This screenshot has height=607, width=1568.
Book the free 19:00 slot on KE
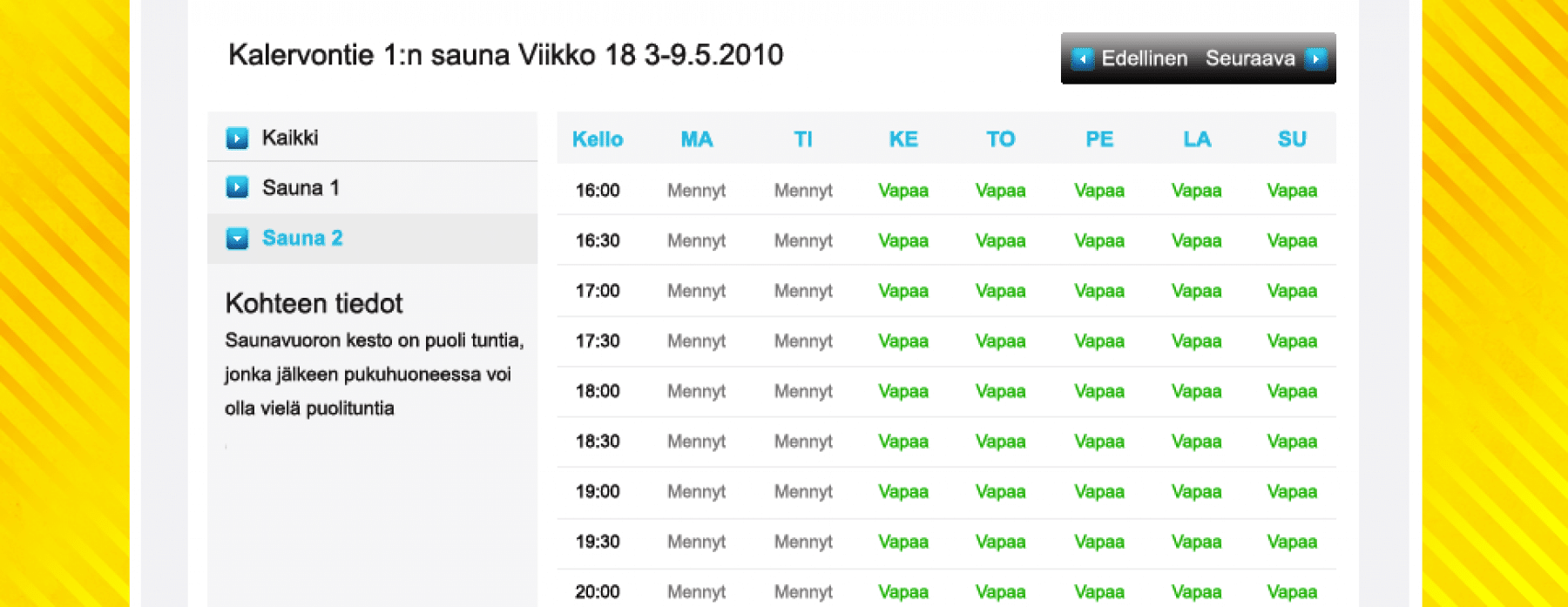pyautogui.click(x=903, y=492)
